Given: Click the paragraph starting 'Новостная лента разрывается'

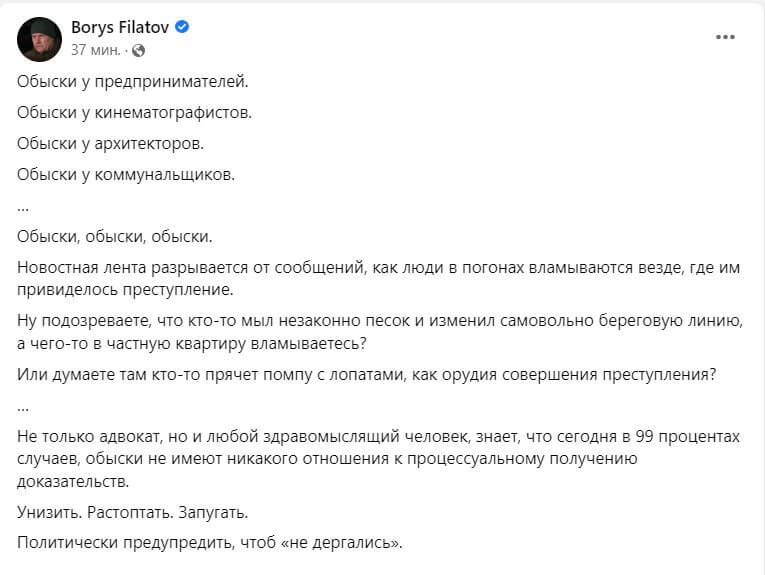Looking at the screenshot, I should [x=378, y=278].
